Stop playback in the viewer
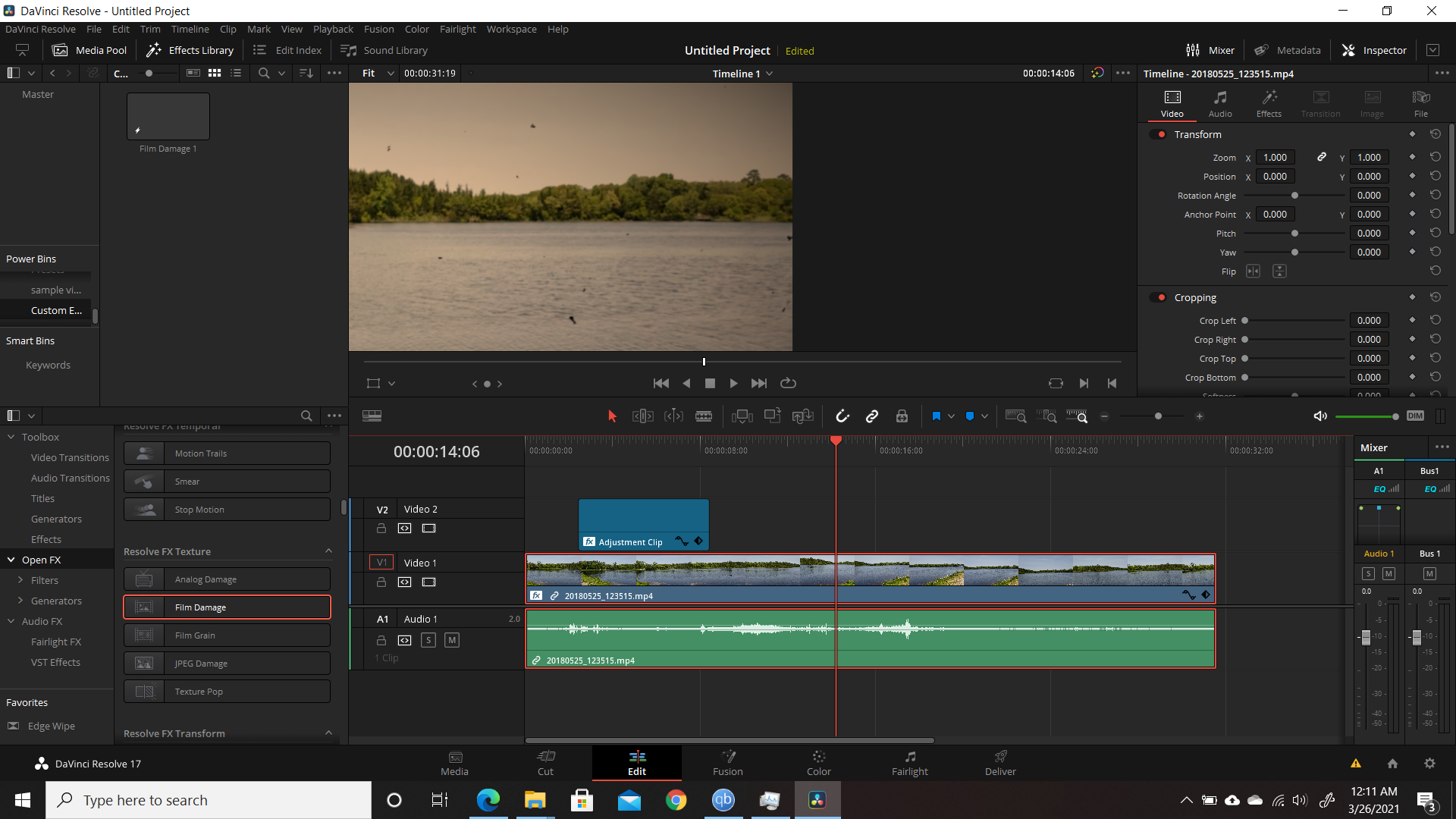This screenshot has height=819, width=1456. pos(710,384)
